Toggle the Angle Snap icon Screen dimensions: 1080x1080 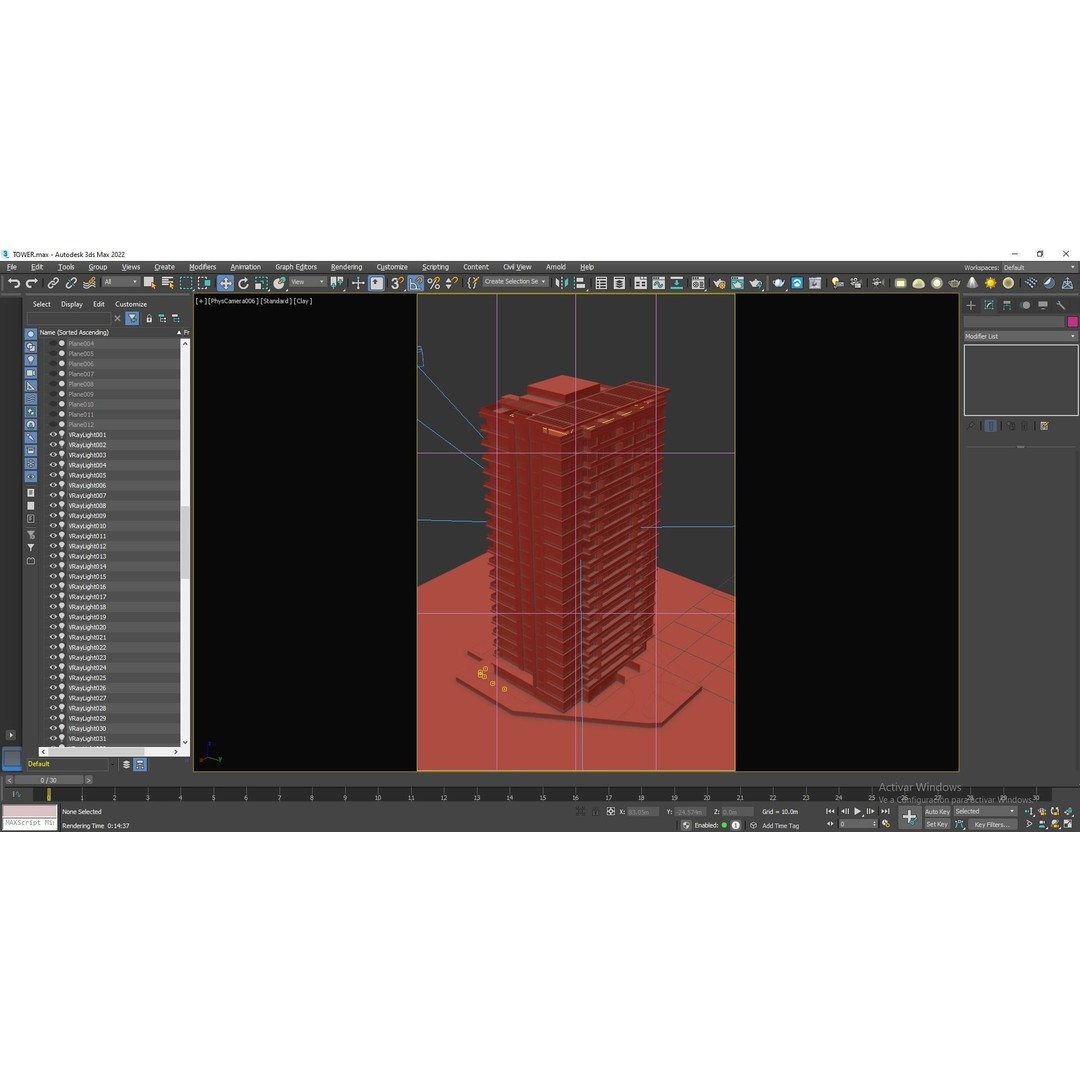[x=415, y=283]
